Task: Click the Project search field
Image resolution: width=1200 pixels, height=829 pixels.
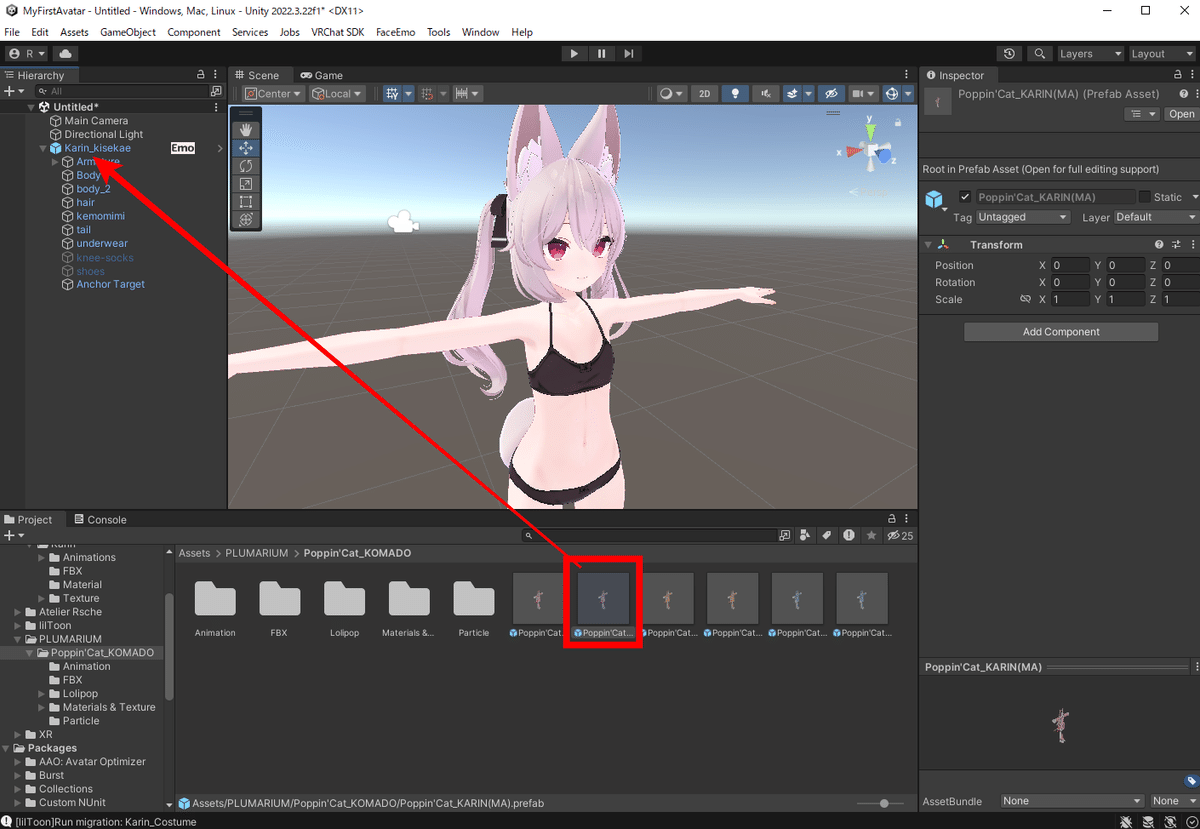Action: (648, 535)
